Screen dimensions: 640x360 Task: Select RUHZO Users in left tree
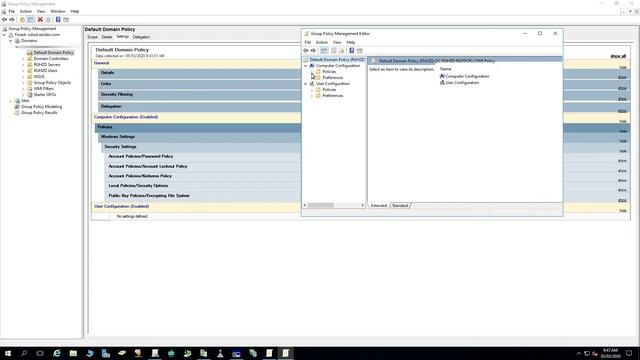click(45, 71)
